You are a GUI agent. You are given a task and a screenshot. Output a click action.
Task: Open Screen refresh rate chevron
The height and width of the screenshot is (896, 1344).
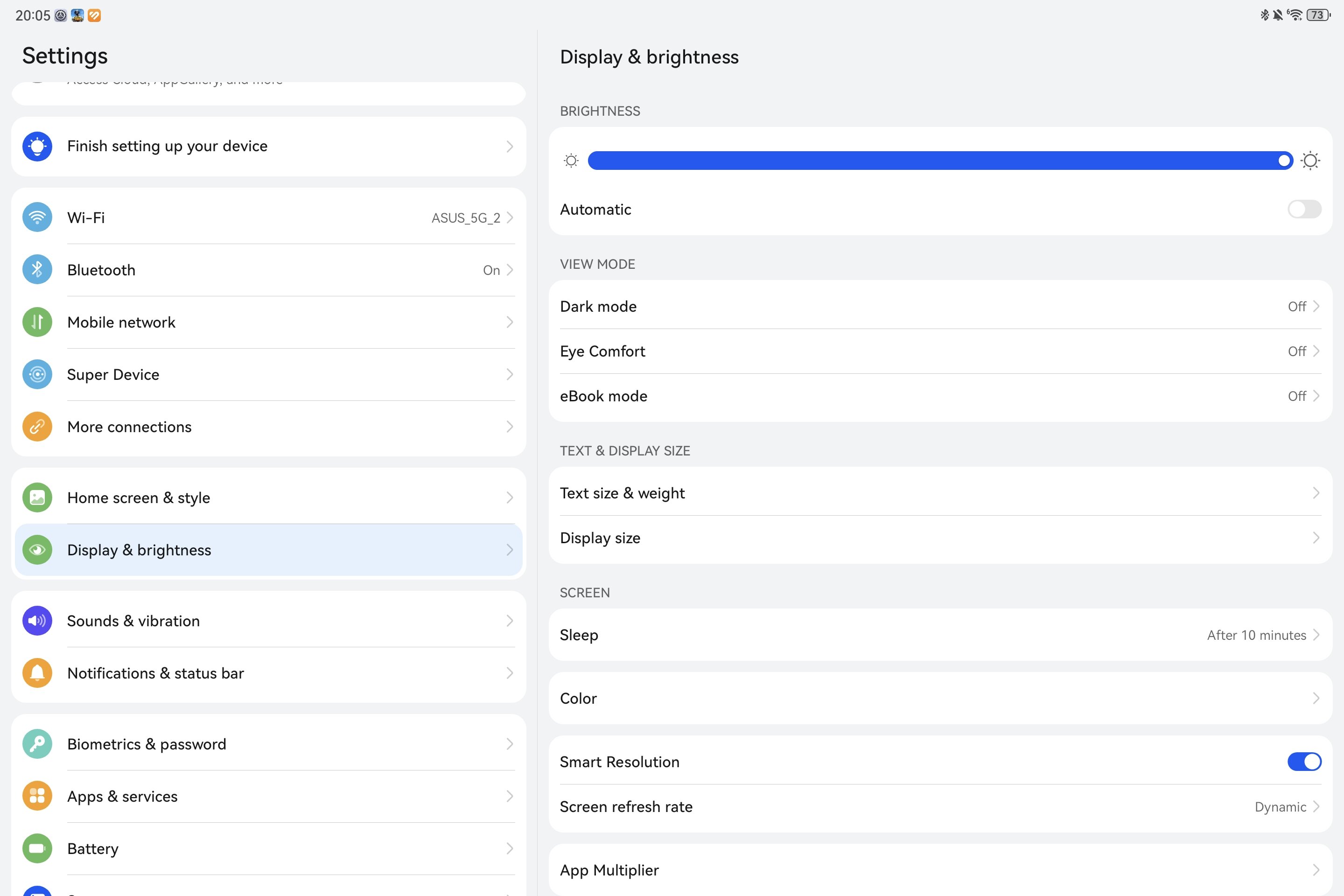tap(1316, 807)
